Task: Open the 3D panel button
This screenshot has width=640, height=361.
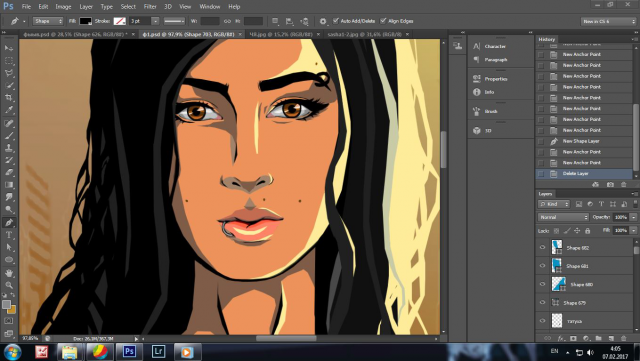Action: tap(488, 131)
